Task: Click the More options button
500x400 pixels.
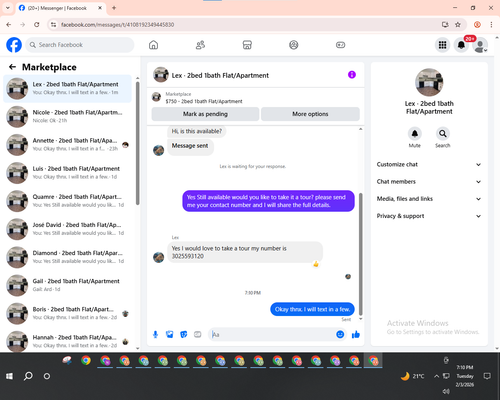Action: click(310, 114)
